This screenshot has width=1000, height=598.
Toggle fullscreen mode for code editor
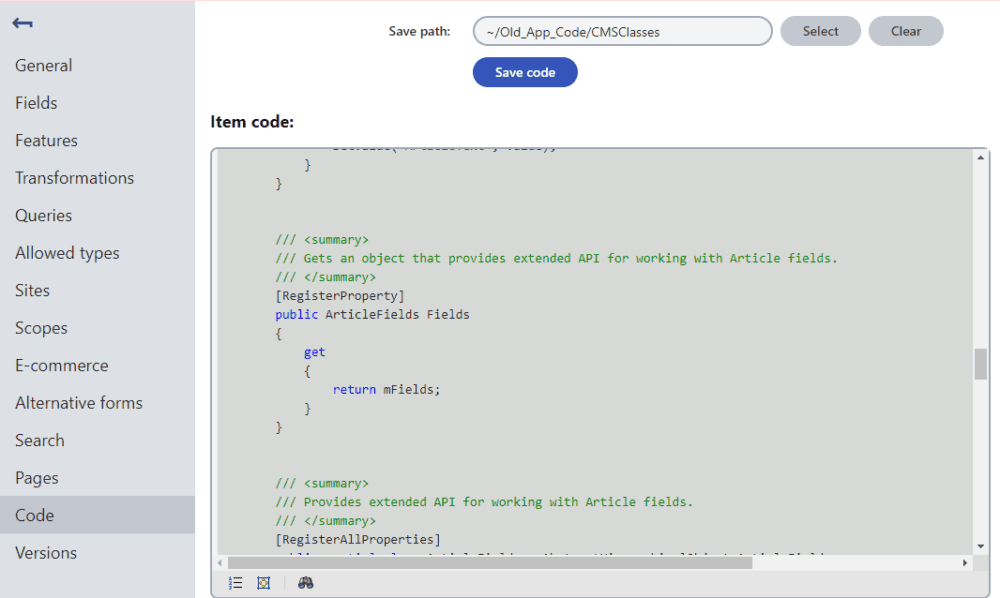click(x=263, y=583)
